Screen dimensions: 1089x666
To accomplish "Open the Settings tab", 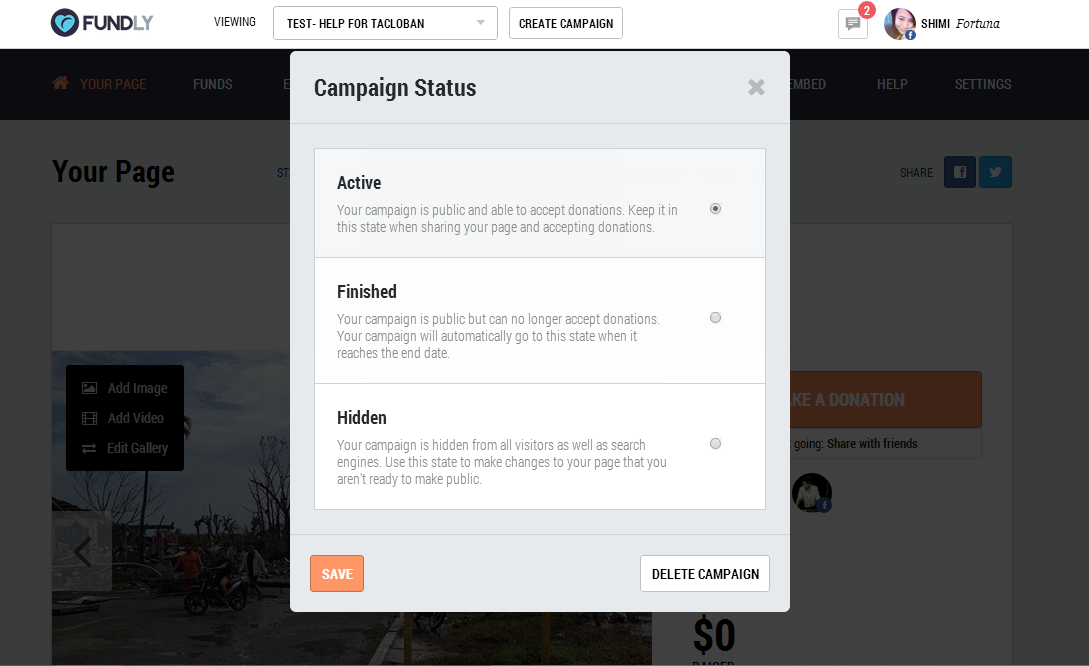I will tap(982, 84).
